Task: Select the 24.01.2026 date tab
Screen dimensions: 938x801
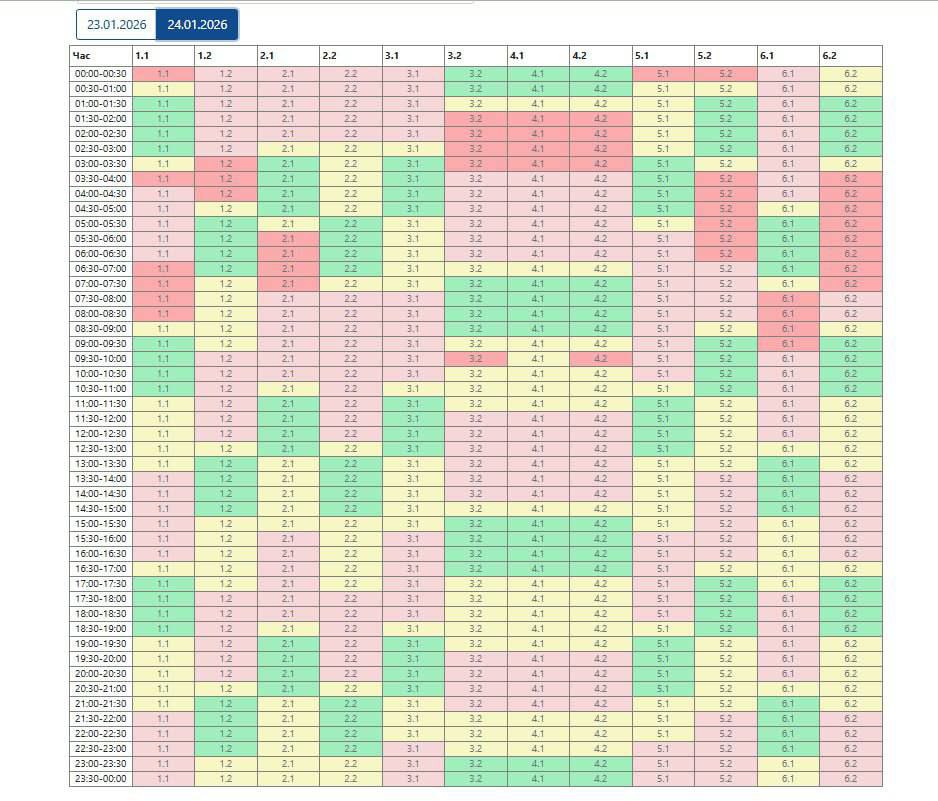Action: pos(197,25)
